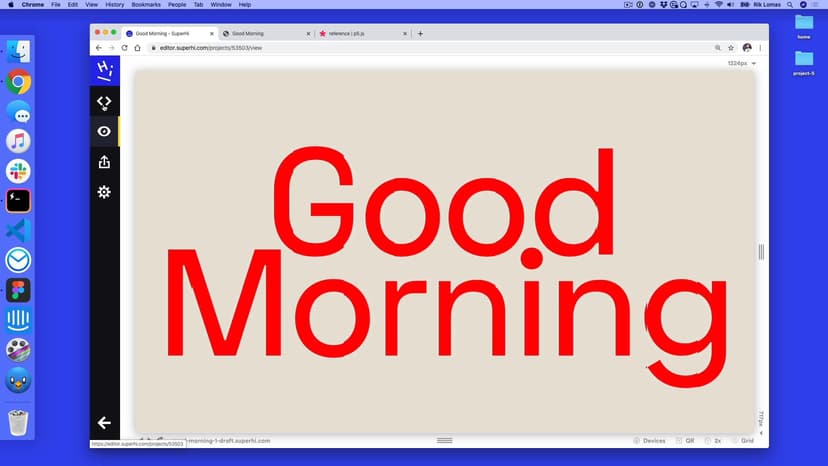Open the code editor view in sidebar
828x466 pixels.
pyautogui.click(x=104, y=101)
